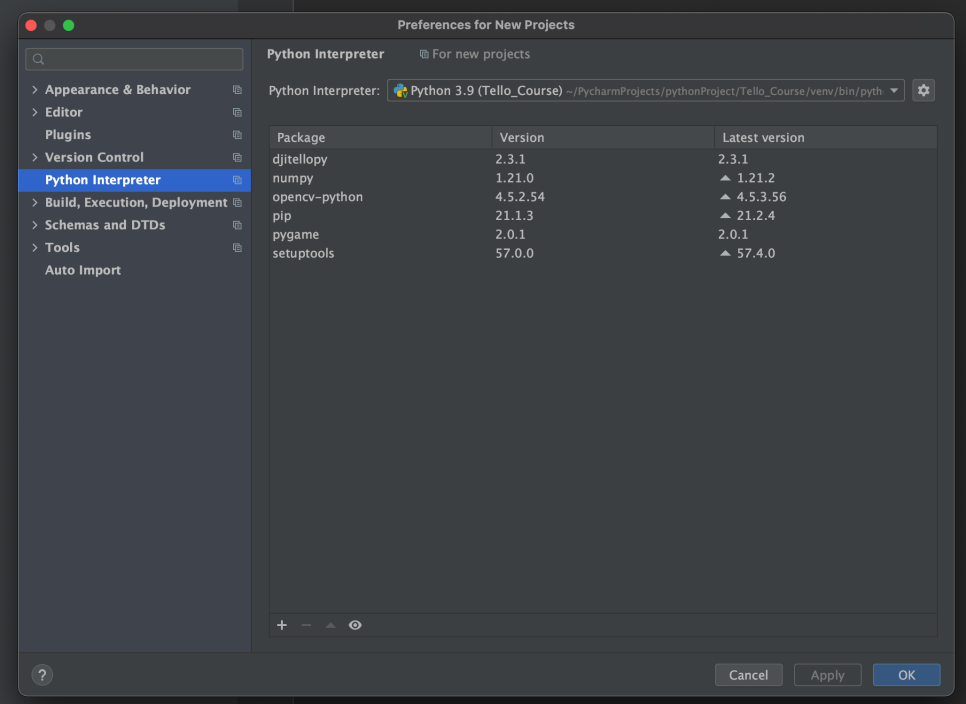Viewport: 966px width, 704px height.
Task: Click the copy icon beside Build, Execution, Deployment
Action: 237,203
